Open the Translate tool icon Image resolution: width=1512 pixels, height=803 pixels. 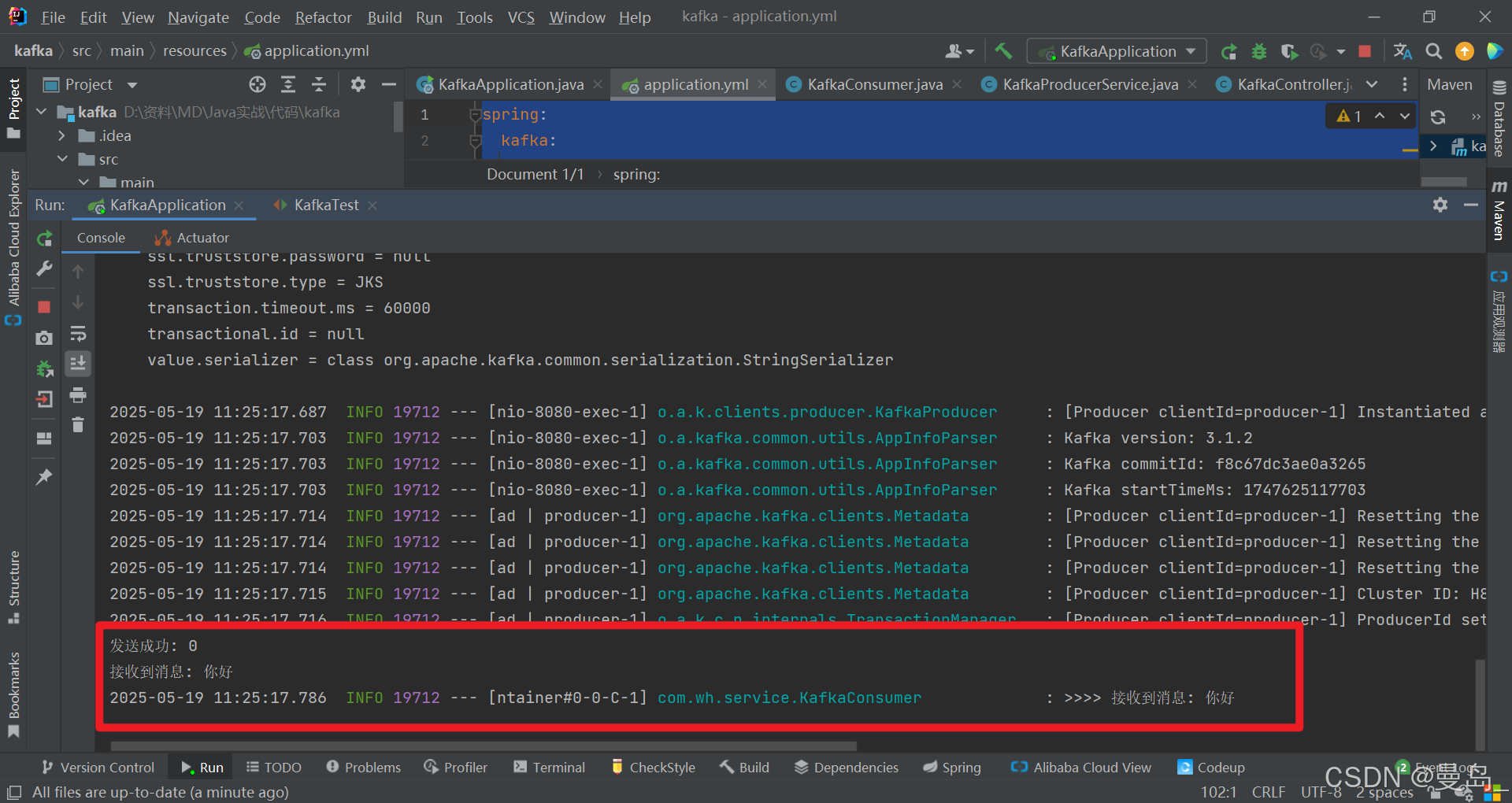point(1403,52)
